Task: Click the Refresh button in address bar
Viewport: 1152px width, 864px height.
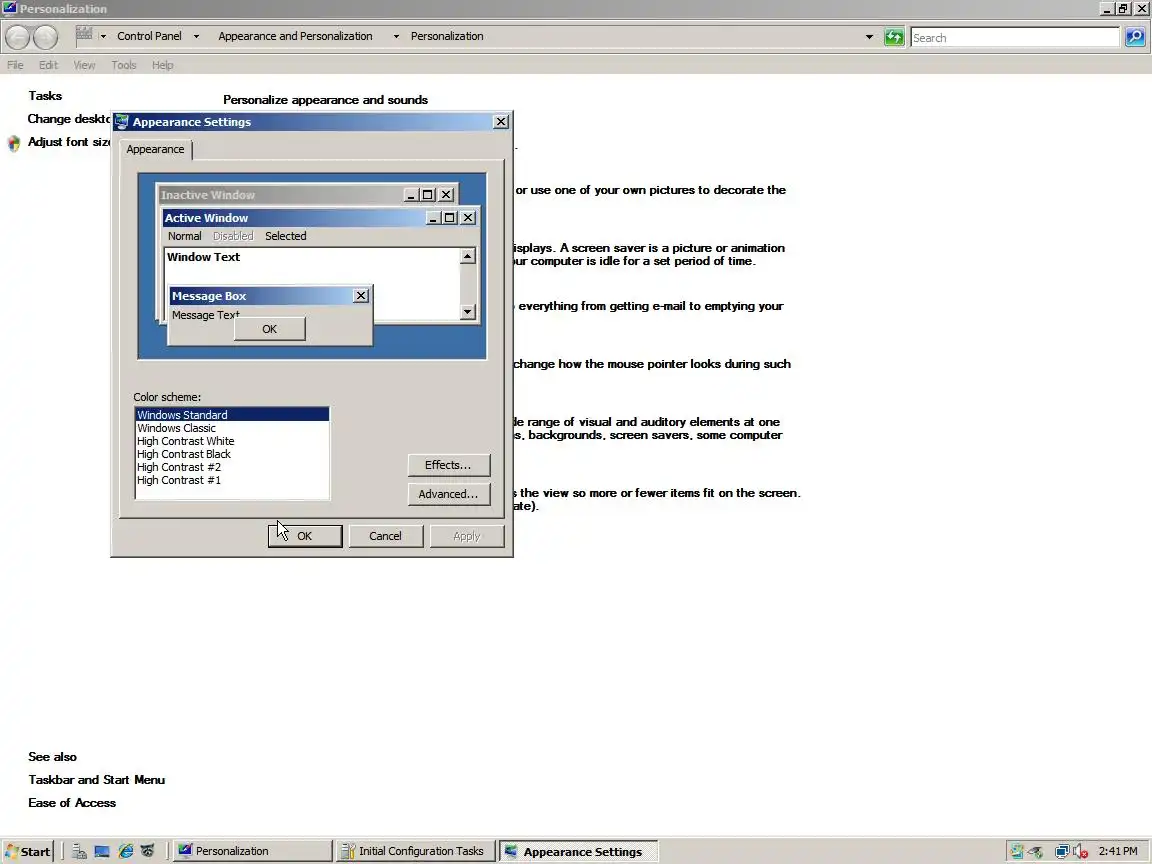Action: [x=894, y=37]
